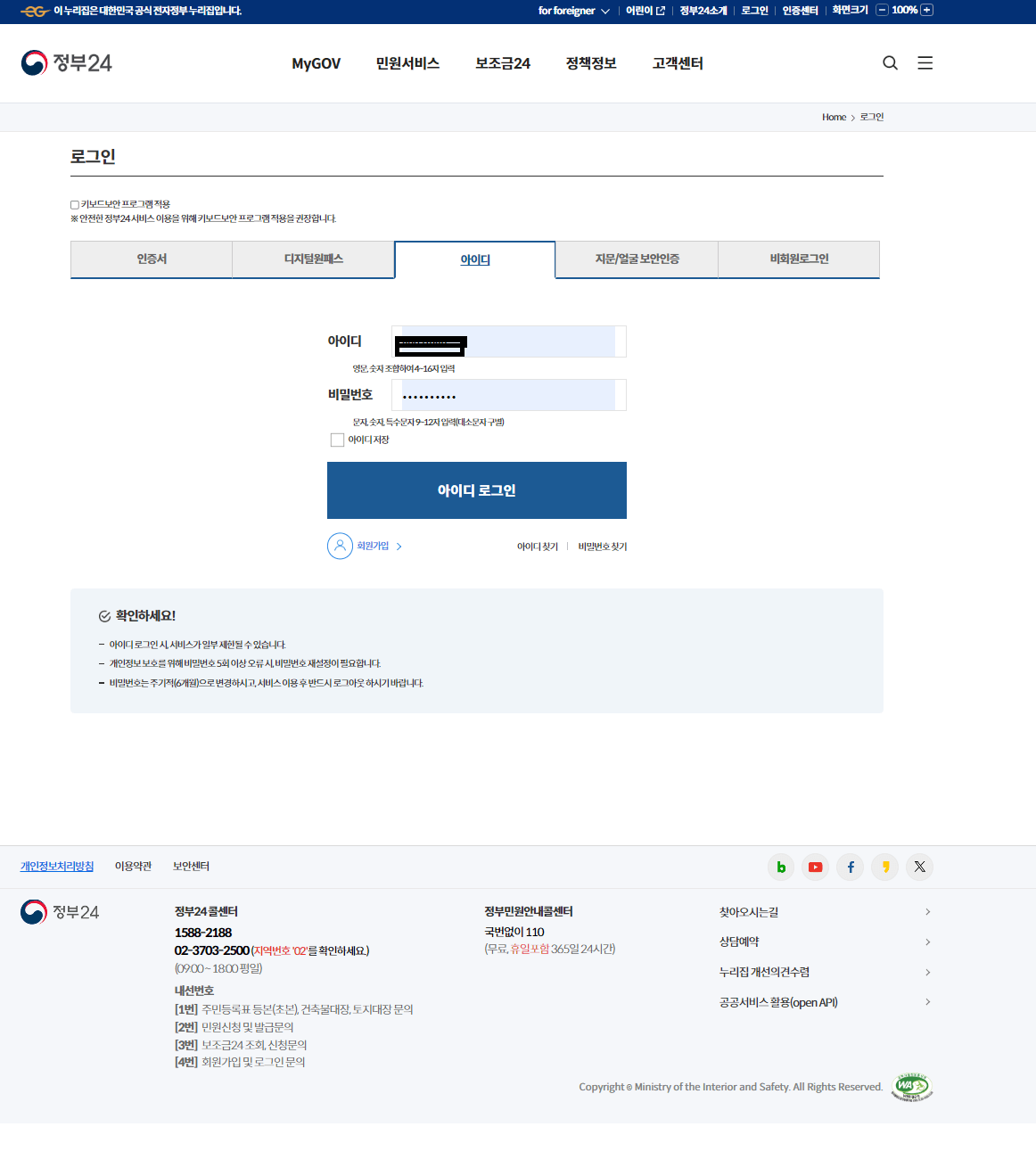Switch to the 비회원로그인 tab

pyautogui.click(x=799, y=259)
